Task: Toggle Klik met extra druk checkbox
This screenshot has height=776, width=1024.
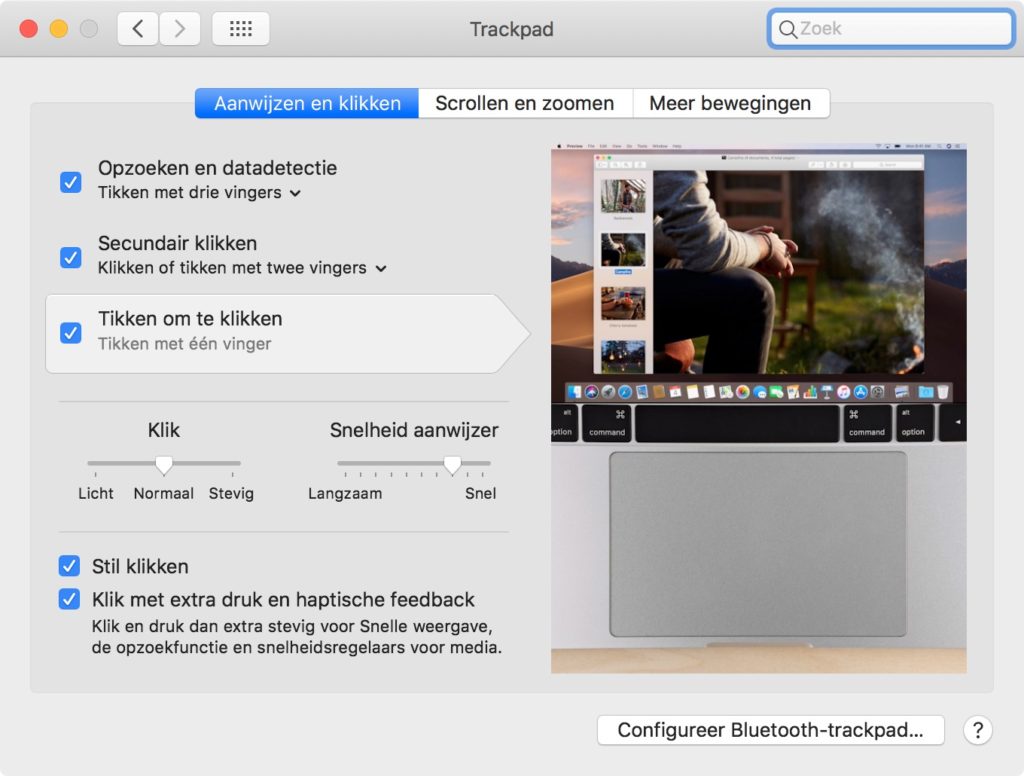Action: [69, 600]
